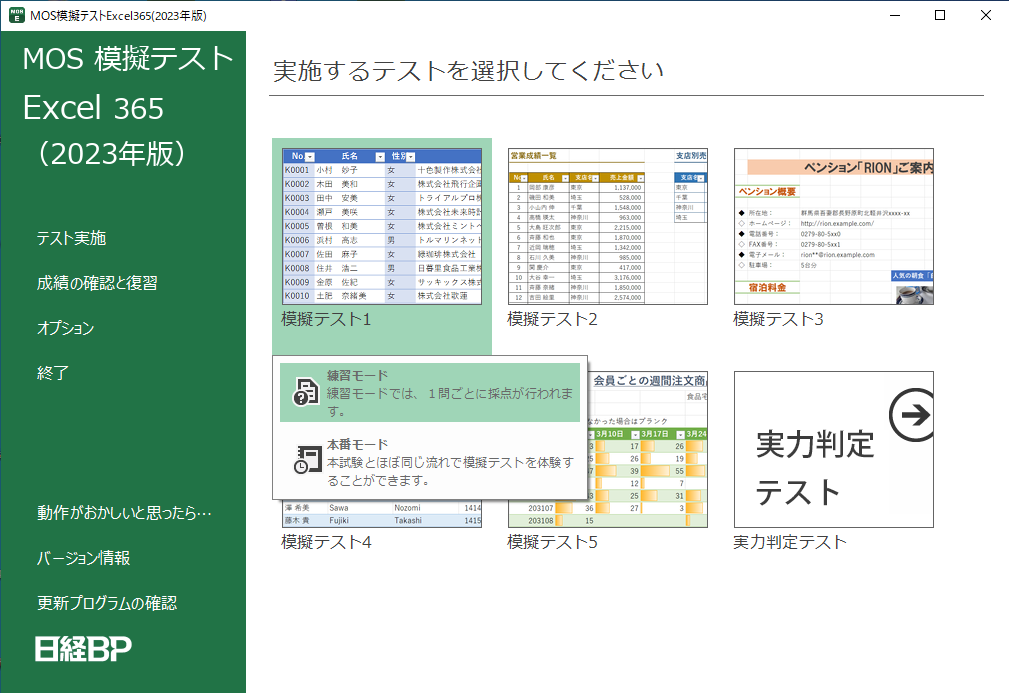The width and height of the screenshot is (1009, 693).
Task: Minimize the MOS模擬テスト window
Action: (894, 15)
